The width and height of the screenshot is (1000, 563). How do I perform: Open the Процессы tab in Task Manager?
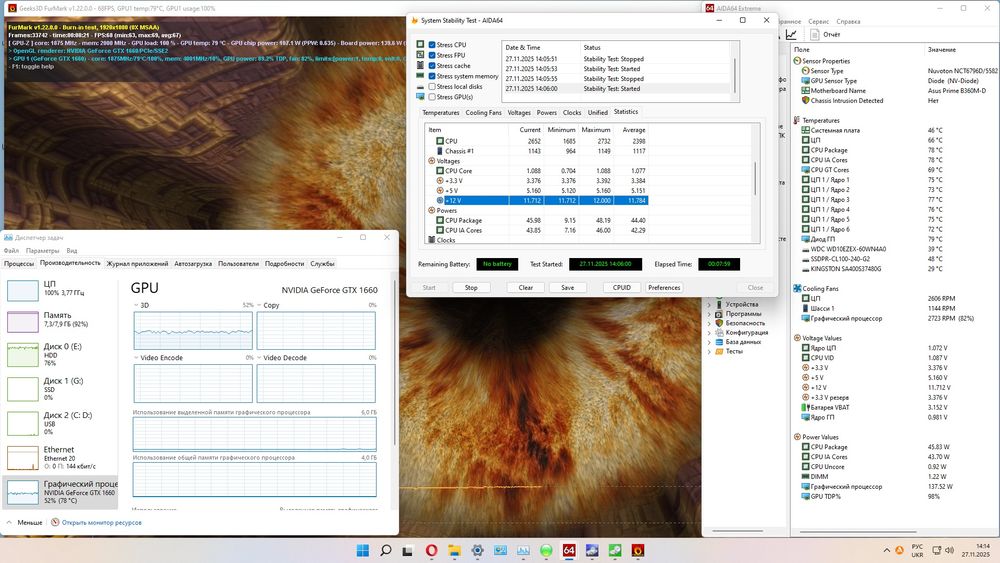tap(18, 263)
